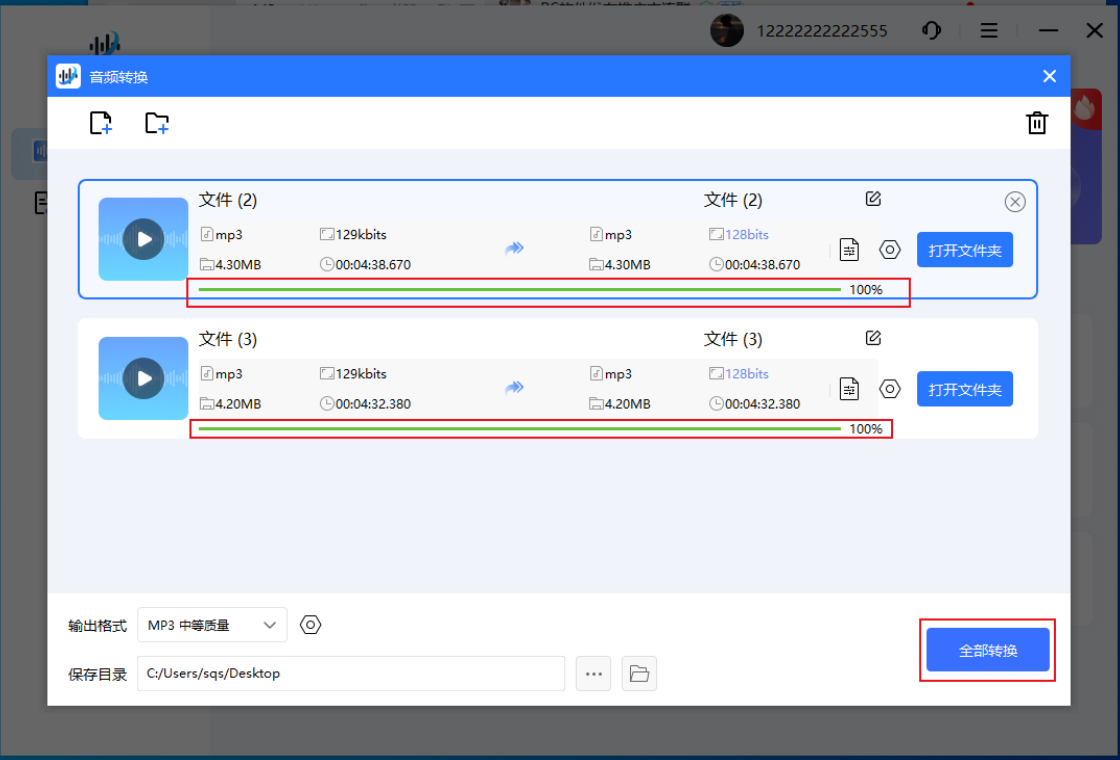
Task: Open the save directory folder icon
Action: point(639,674)
